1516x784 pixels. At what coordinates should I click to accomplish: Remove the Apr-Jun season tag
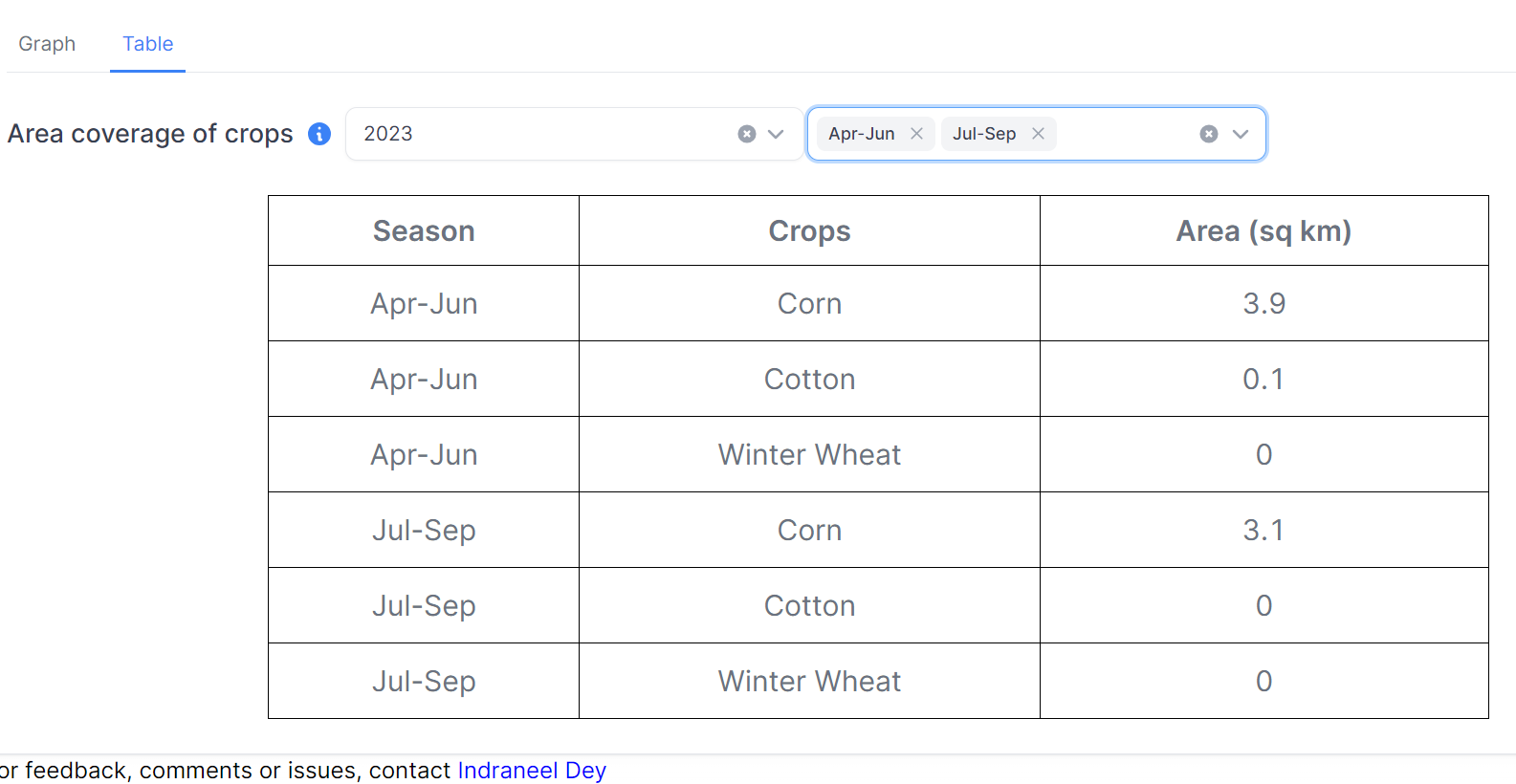click(916, 134)
